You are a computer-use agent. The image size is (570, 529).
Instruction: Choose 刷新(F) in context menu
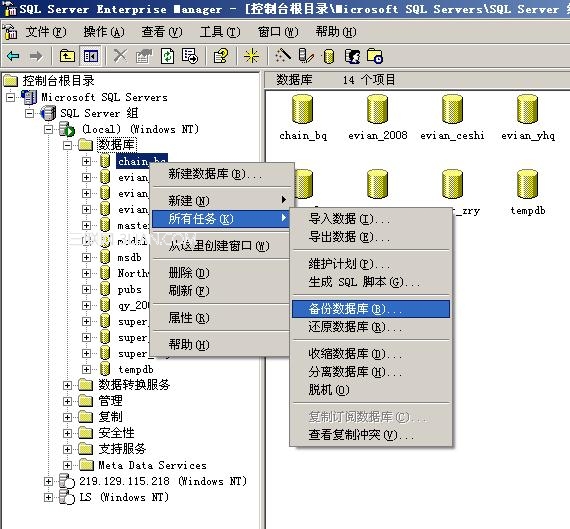[x=221, y=290]
